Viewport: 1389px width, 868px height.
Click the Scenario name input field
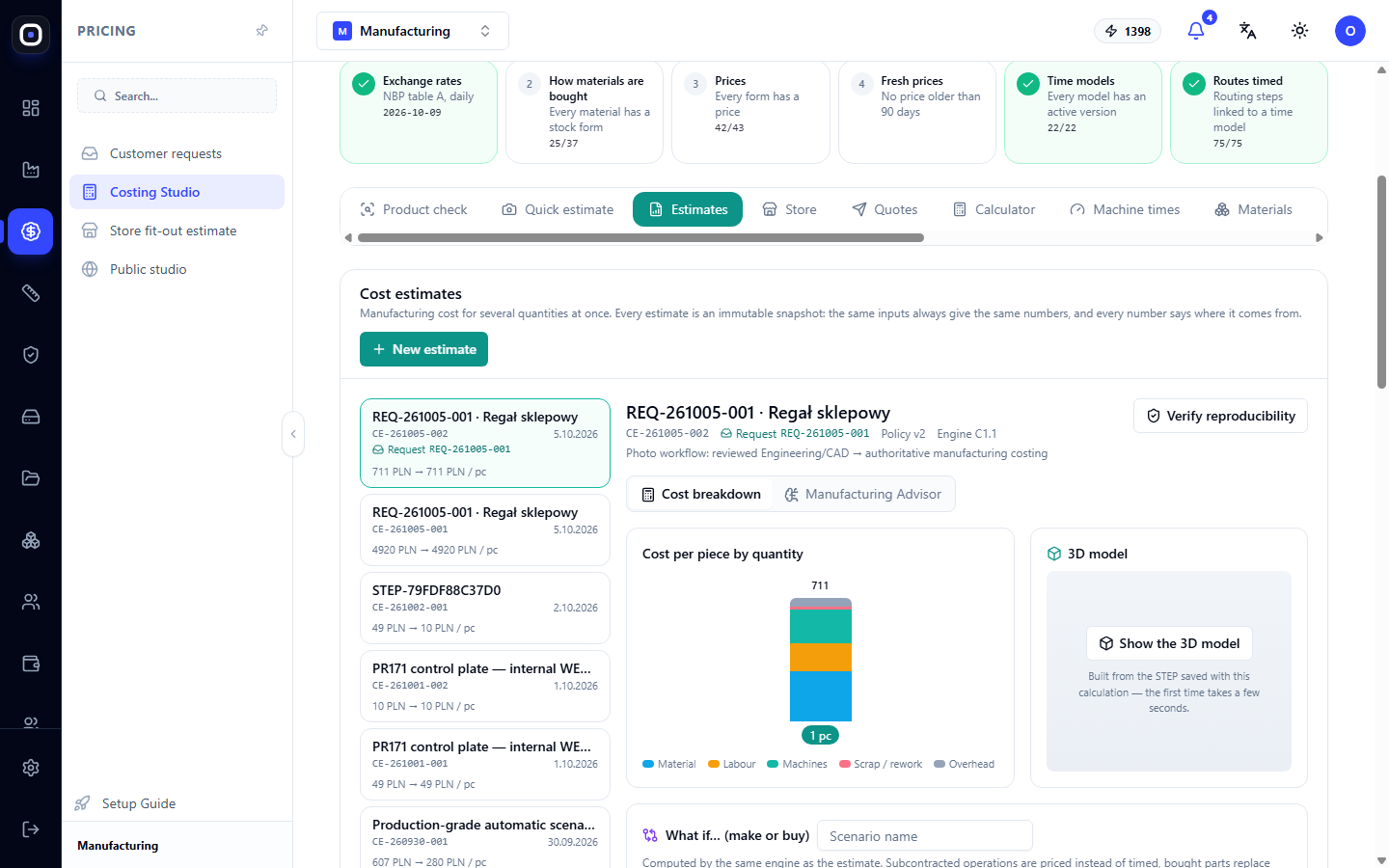tap(925, 836)
